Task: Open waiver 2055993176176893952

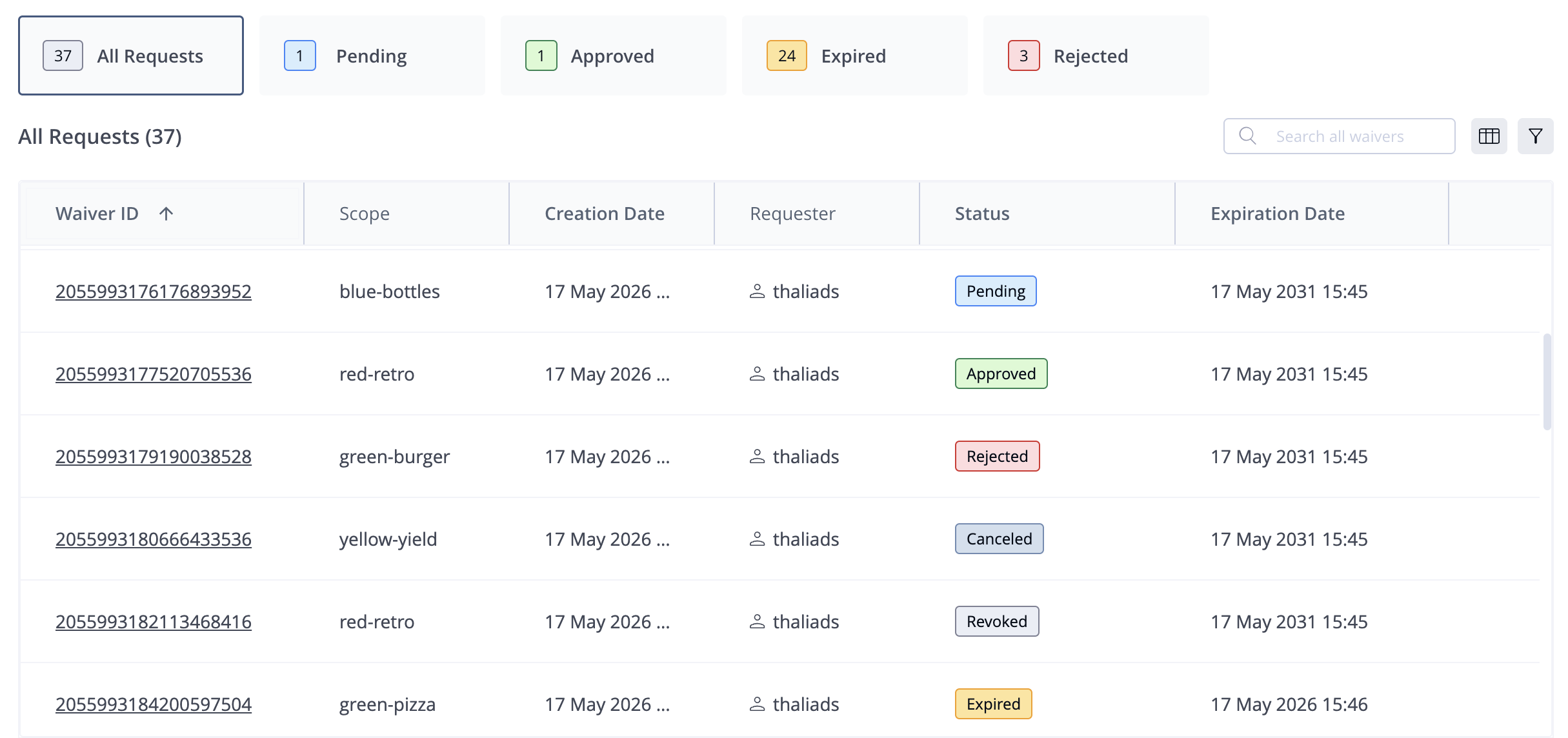Action: point(154,292)
